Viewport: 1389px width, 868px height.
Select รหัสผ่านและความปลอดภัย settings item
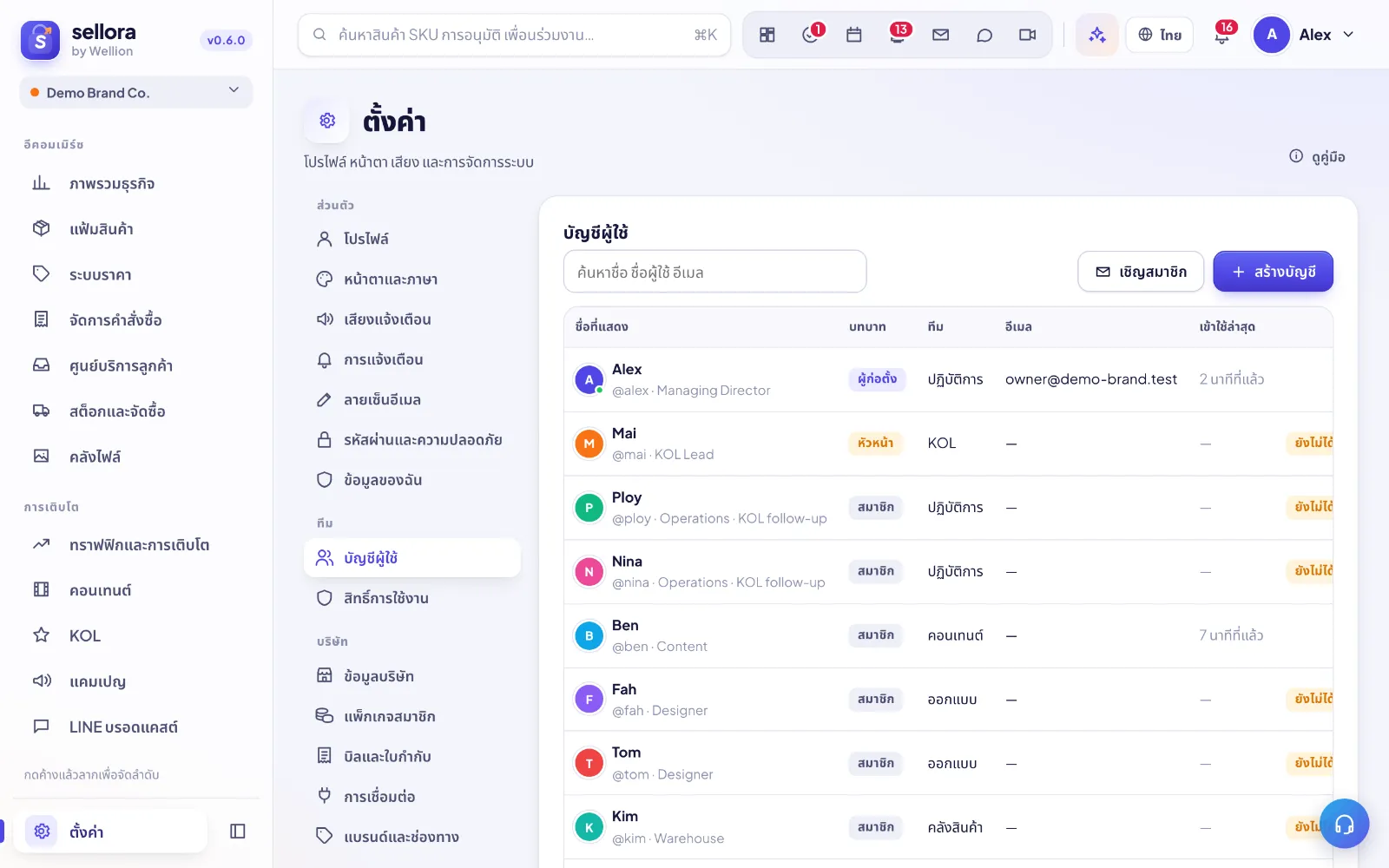click(x=412, y=439)
